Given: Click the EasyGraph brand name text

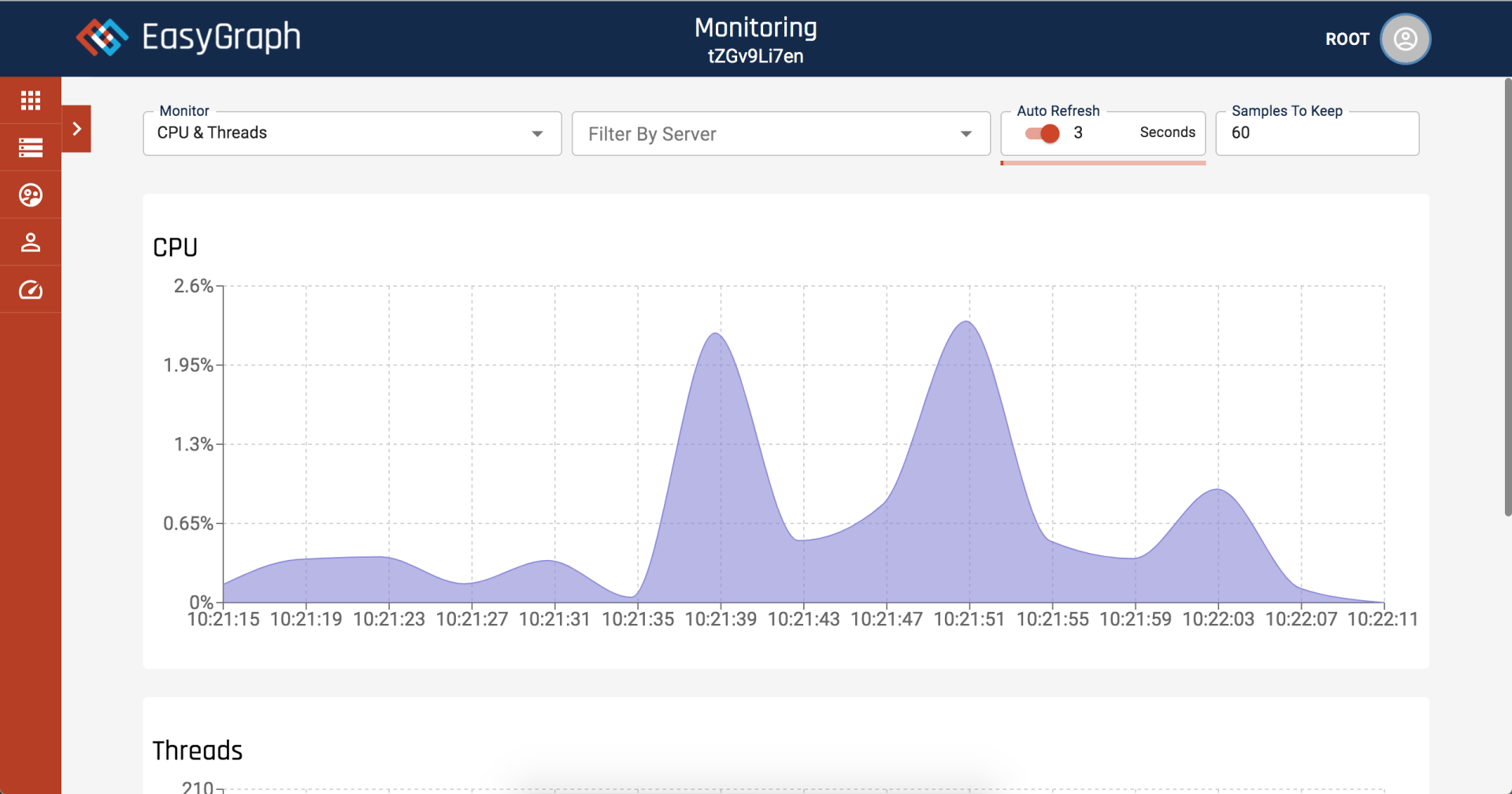Looking at the screenshot, I should point(221,37).
